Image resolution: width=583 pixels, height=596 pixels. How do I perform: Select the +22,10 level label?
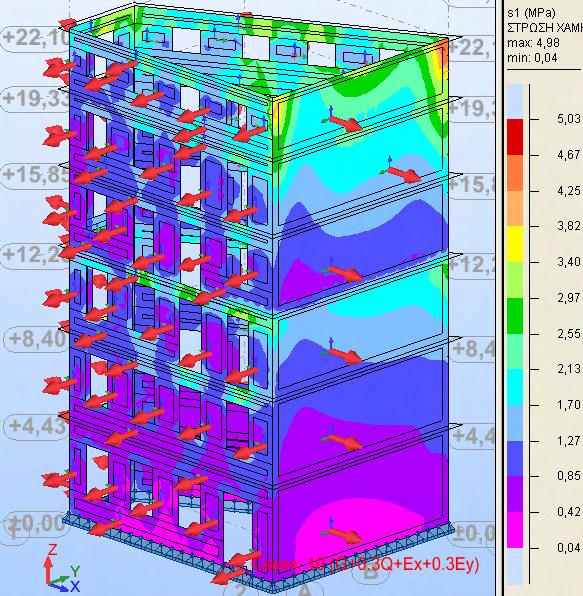coord(36,38)
